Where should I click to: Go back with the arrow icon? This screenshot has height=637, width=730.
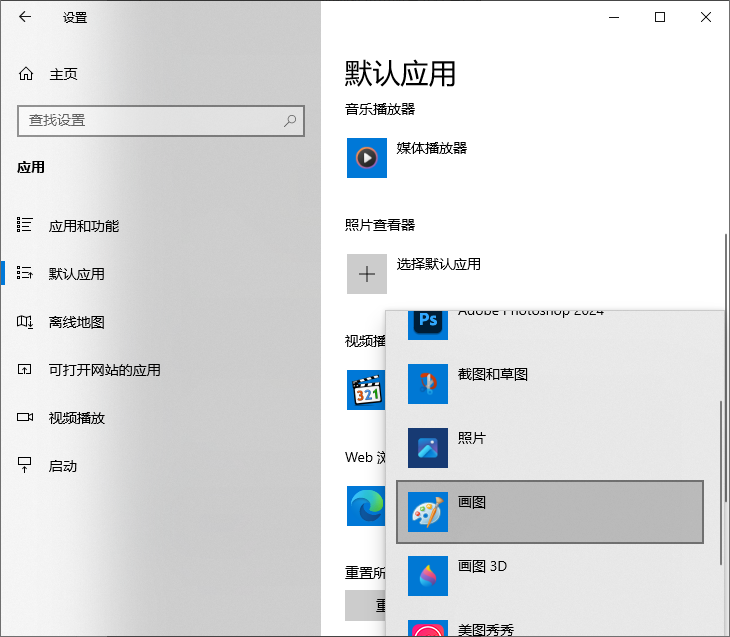(25, 17)
